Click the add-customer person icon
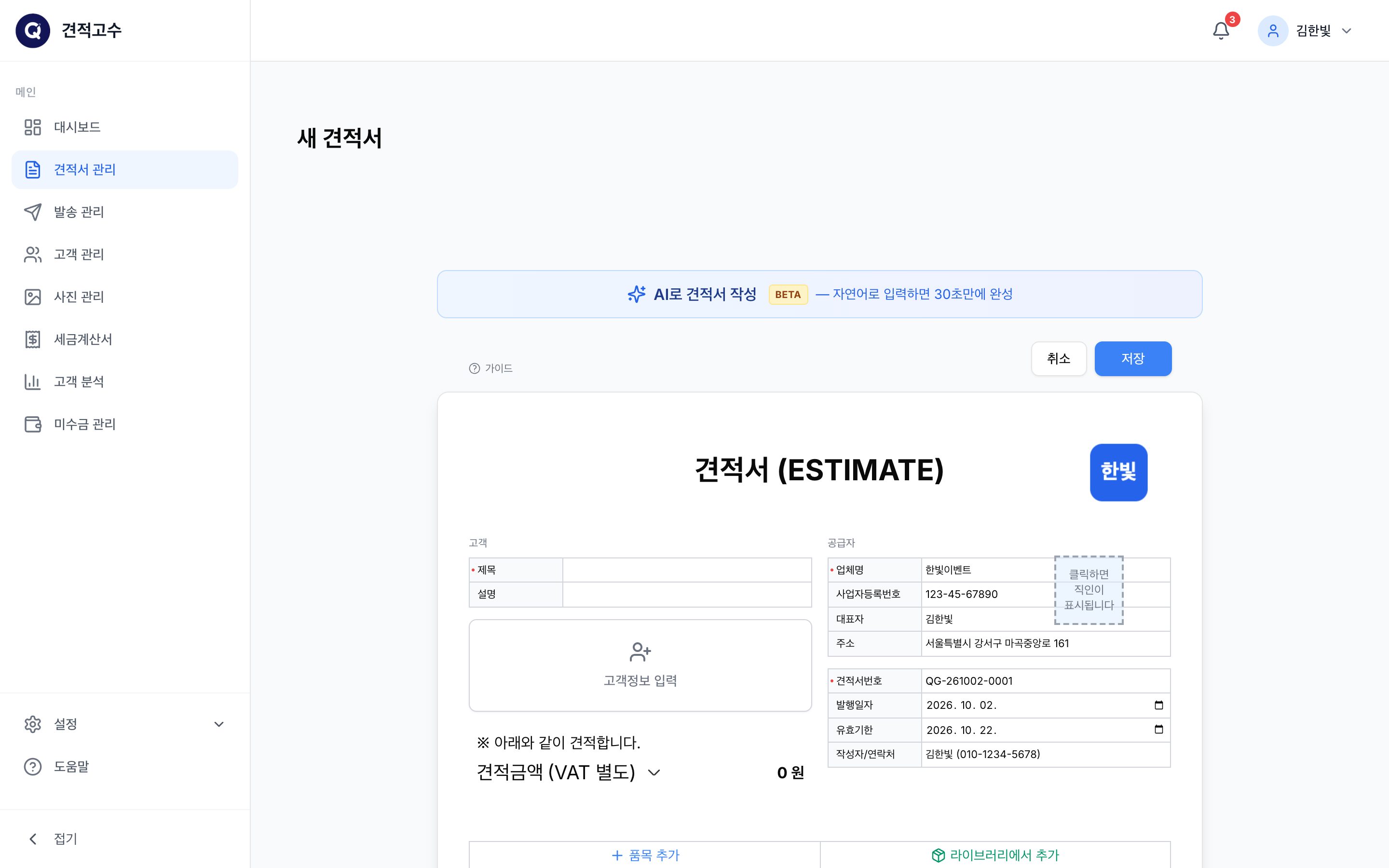 [640, 651]
